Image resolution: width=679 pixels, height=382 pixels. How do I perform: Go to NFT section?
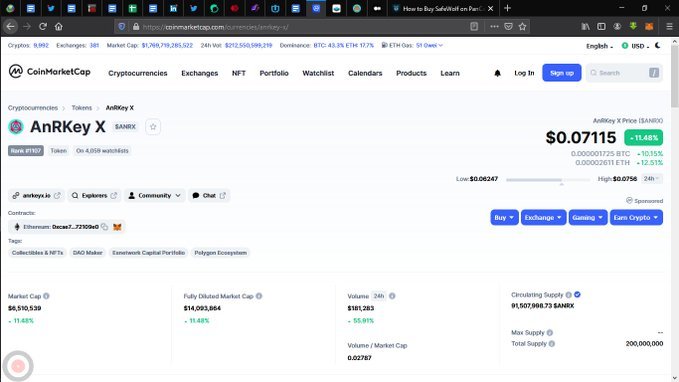tap(239, 73)
